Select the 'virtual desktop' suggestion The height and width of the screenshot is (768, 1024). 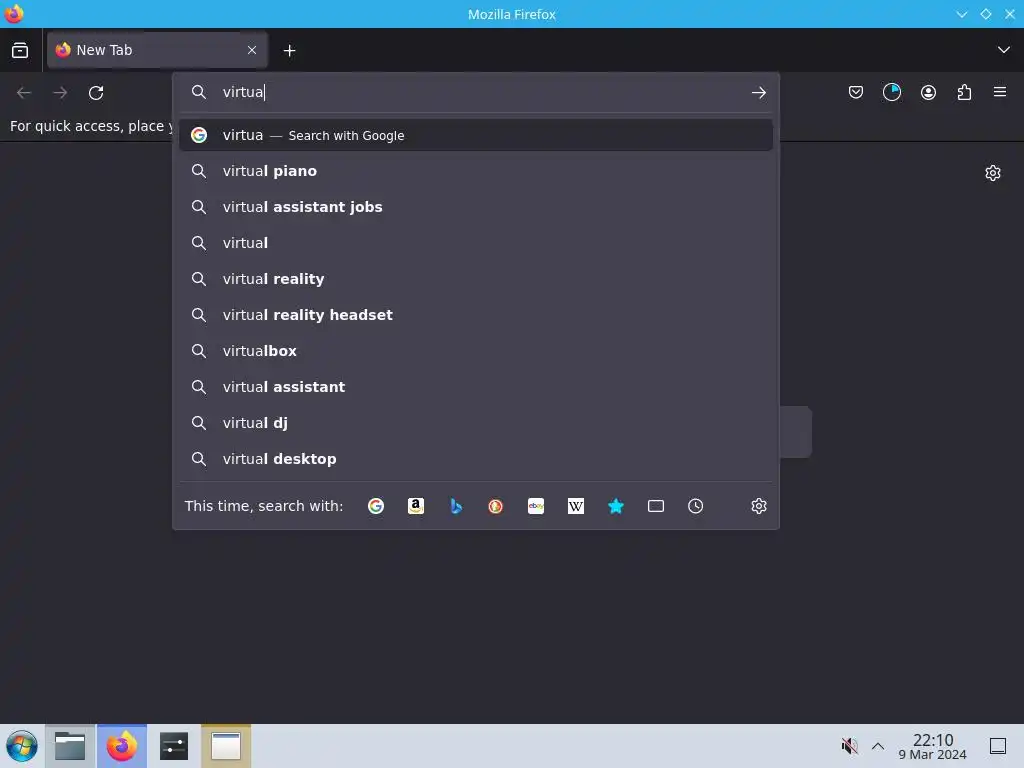coord(475,458)
